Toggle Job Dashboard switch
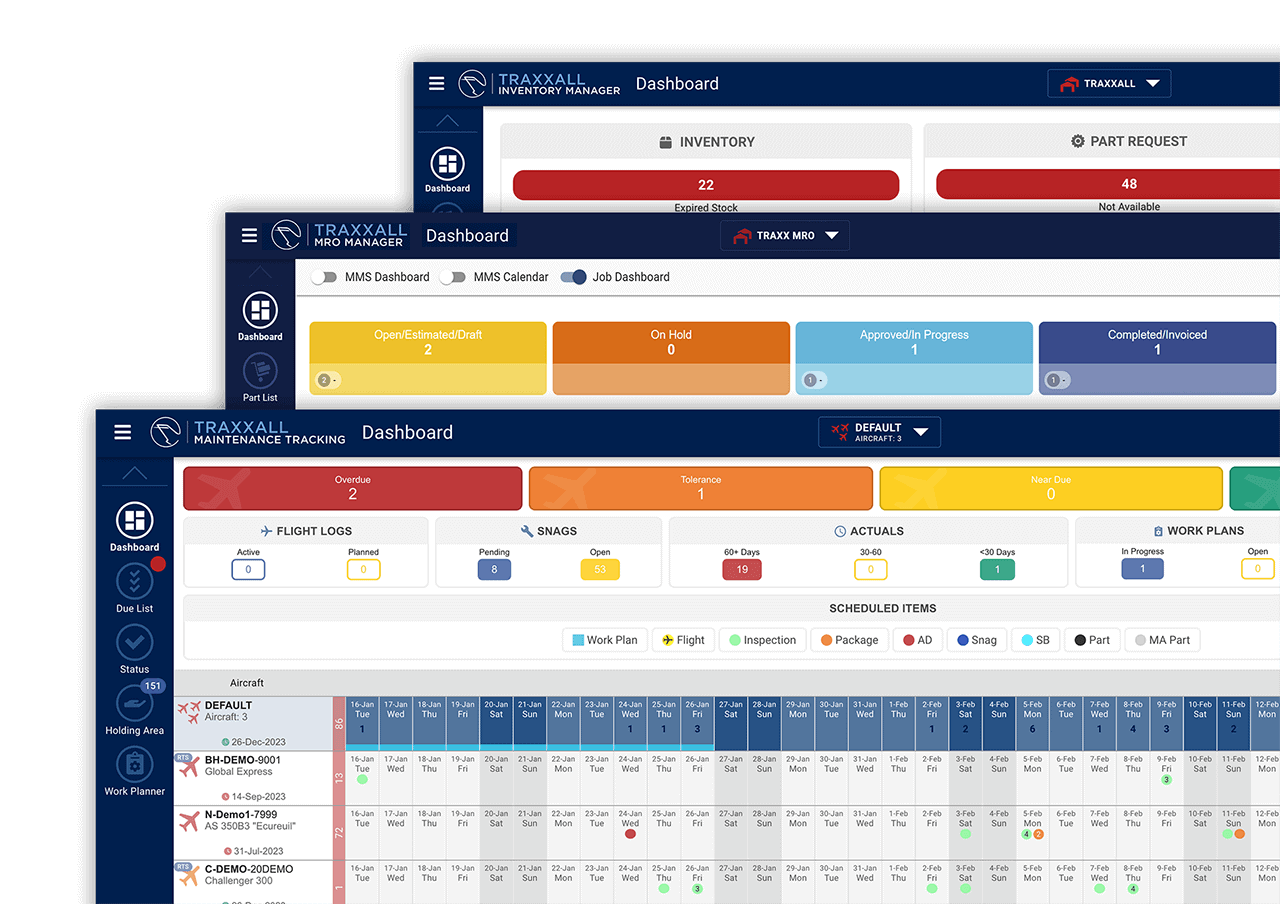The height and width of the screenshot is (904, 1280). tap(573, 277)
